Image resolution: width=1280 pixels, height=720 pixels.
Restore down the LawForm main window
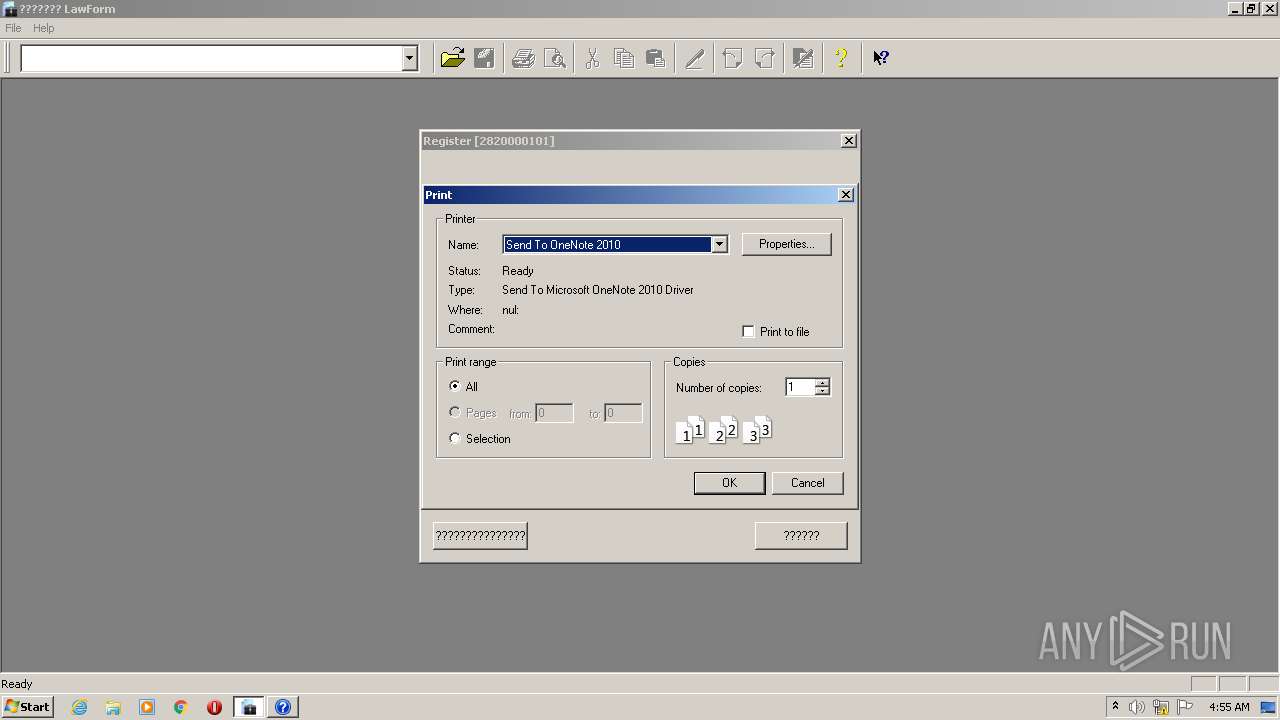tap(1250, 9)
